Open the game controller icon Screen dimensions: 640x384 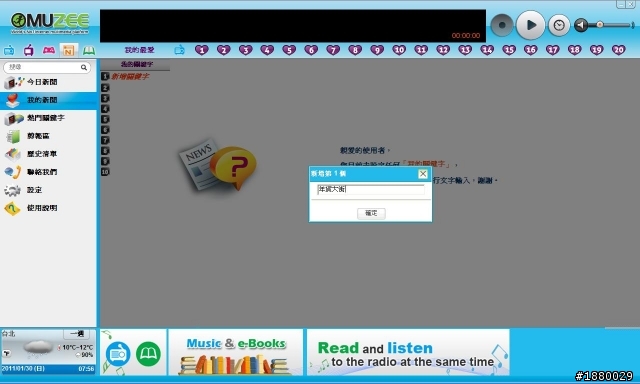pos(49,50)
